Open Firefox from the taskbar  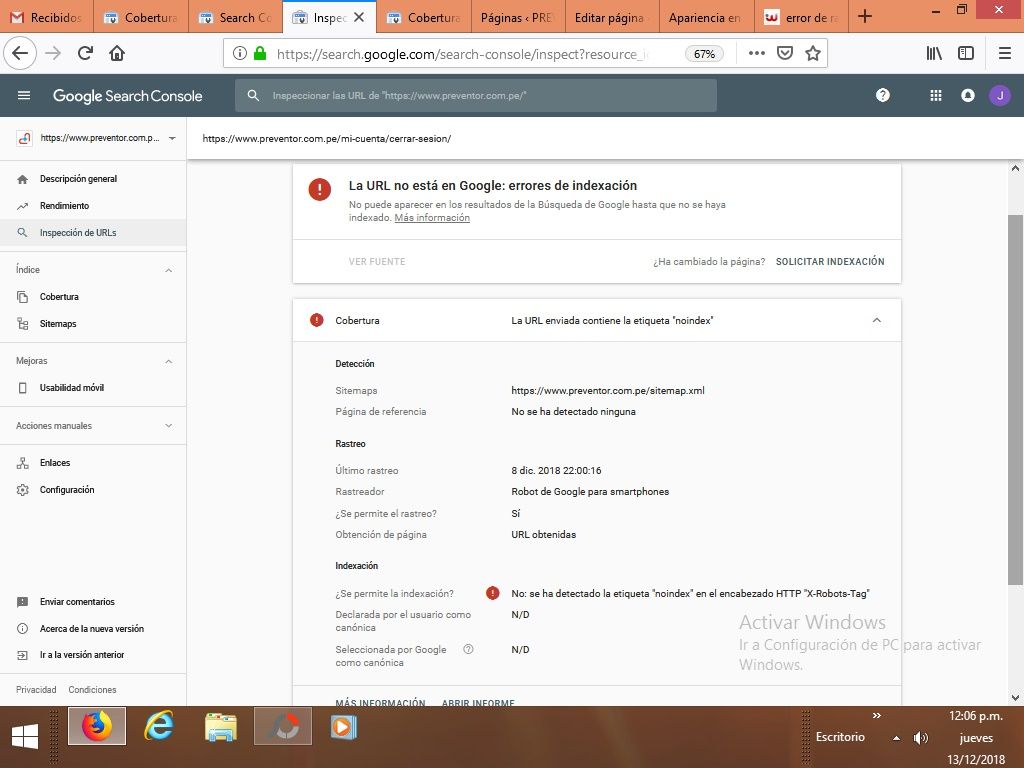[x=97, y=726]
